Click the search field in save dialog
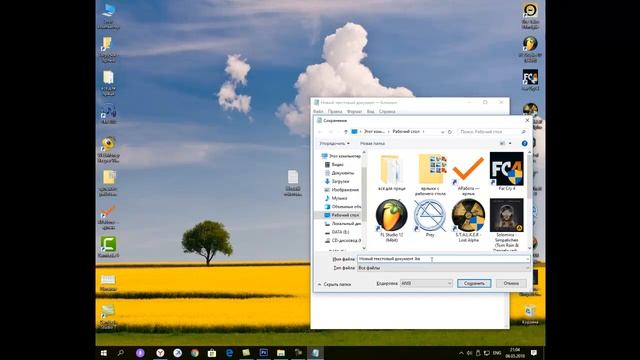This screenshot has width=640, height=360. (492, 132)
